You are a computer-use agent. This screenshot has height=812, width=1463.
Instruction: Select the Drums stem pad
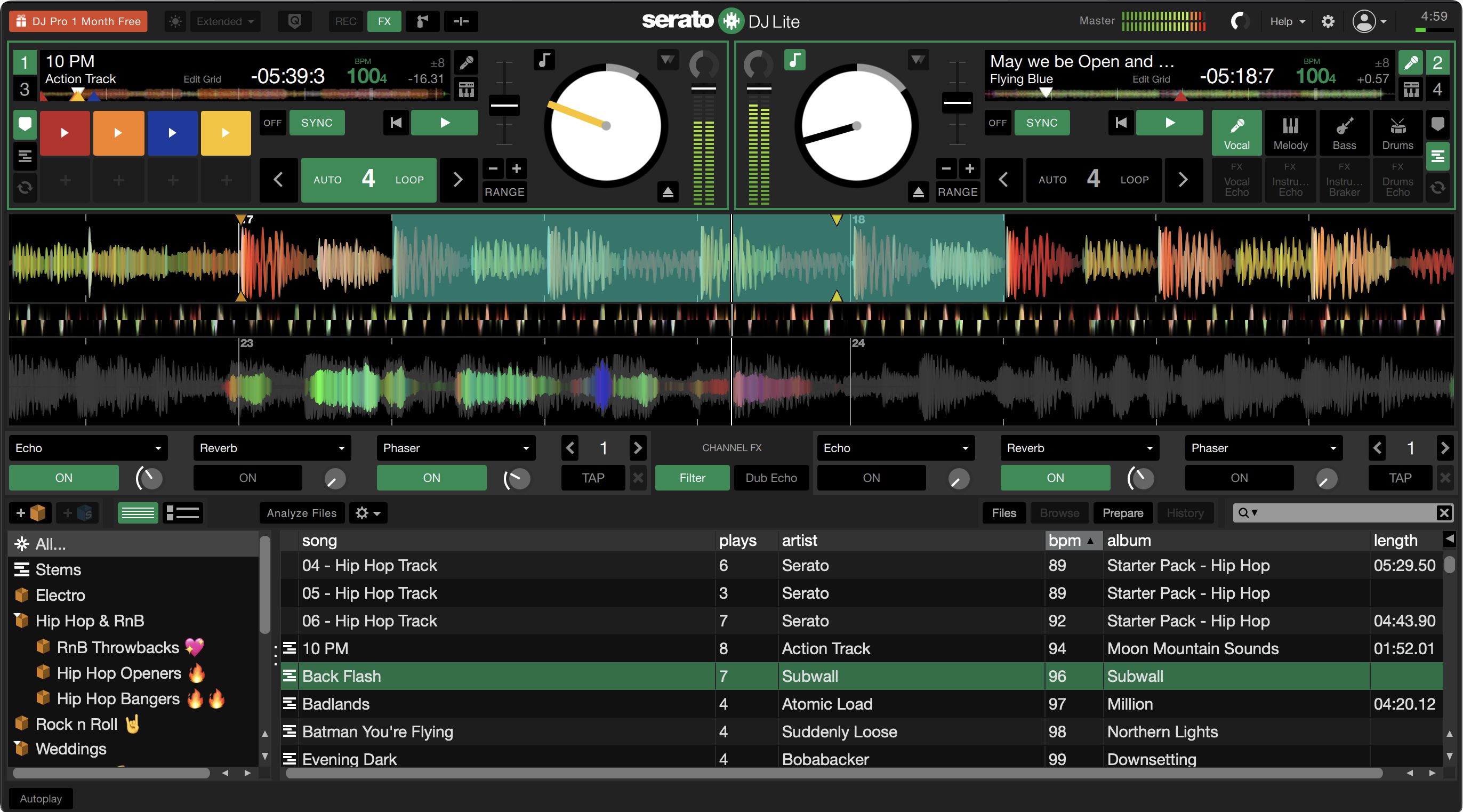1398,132
